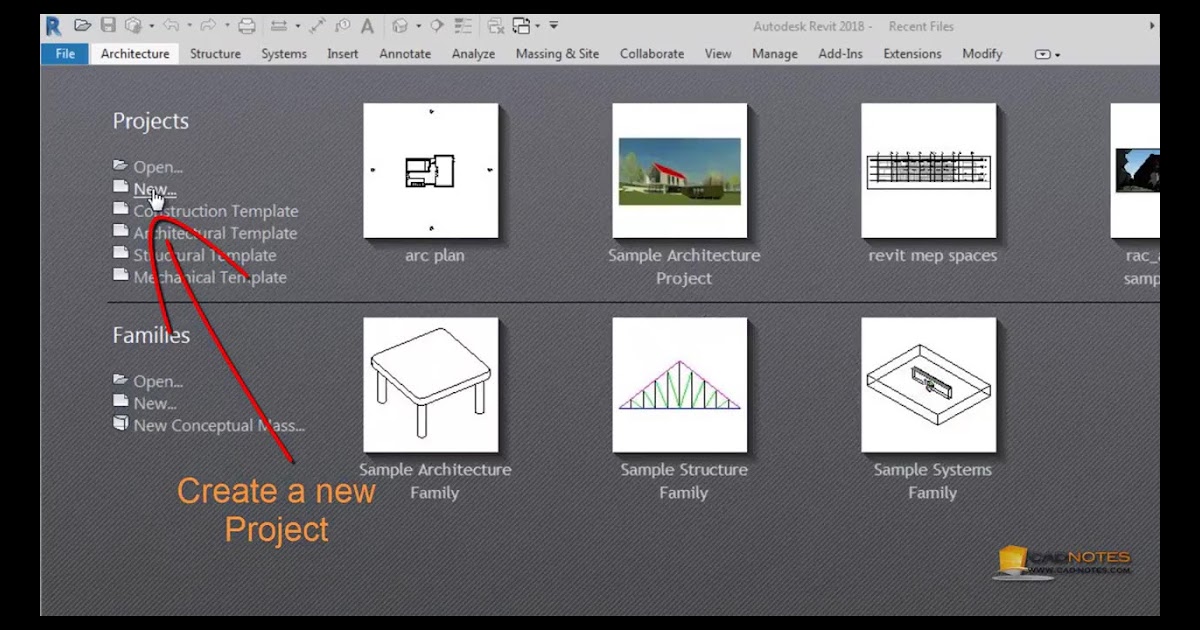Click the Tag by Category icon
The width and height of the screenshot is (1200, 630).
click(x=343, y=26)
